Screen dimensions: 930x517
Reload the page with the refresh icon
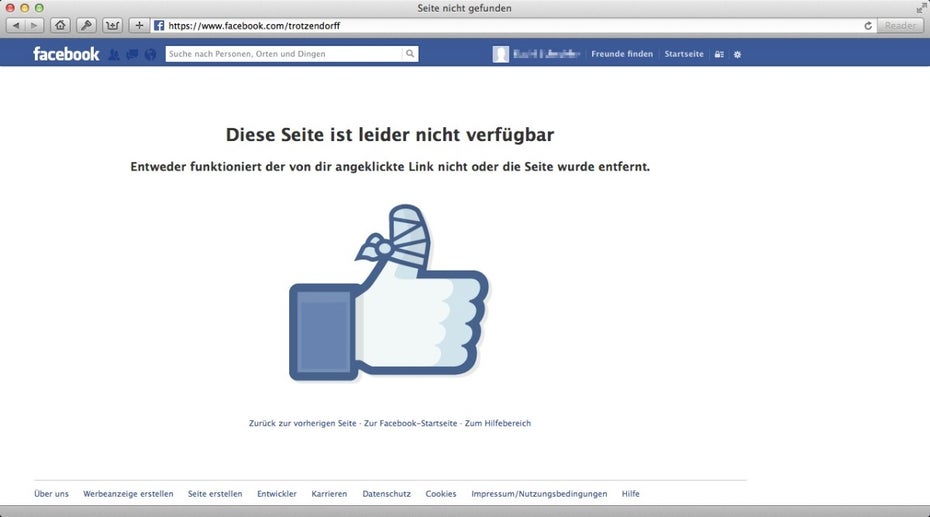[x=868, y=25]
